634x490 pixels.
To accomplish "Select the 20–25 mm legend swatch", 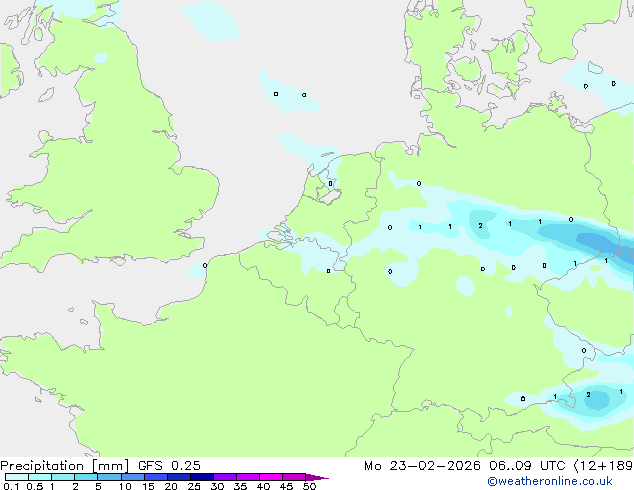I will click(x=178, y=477).
